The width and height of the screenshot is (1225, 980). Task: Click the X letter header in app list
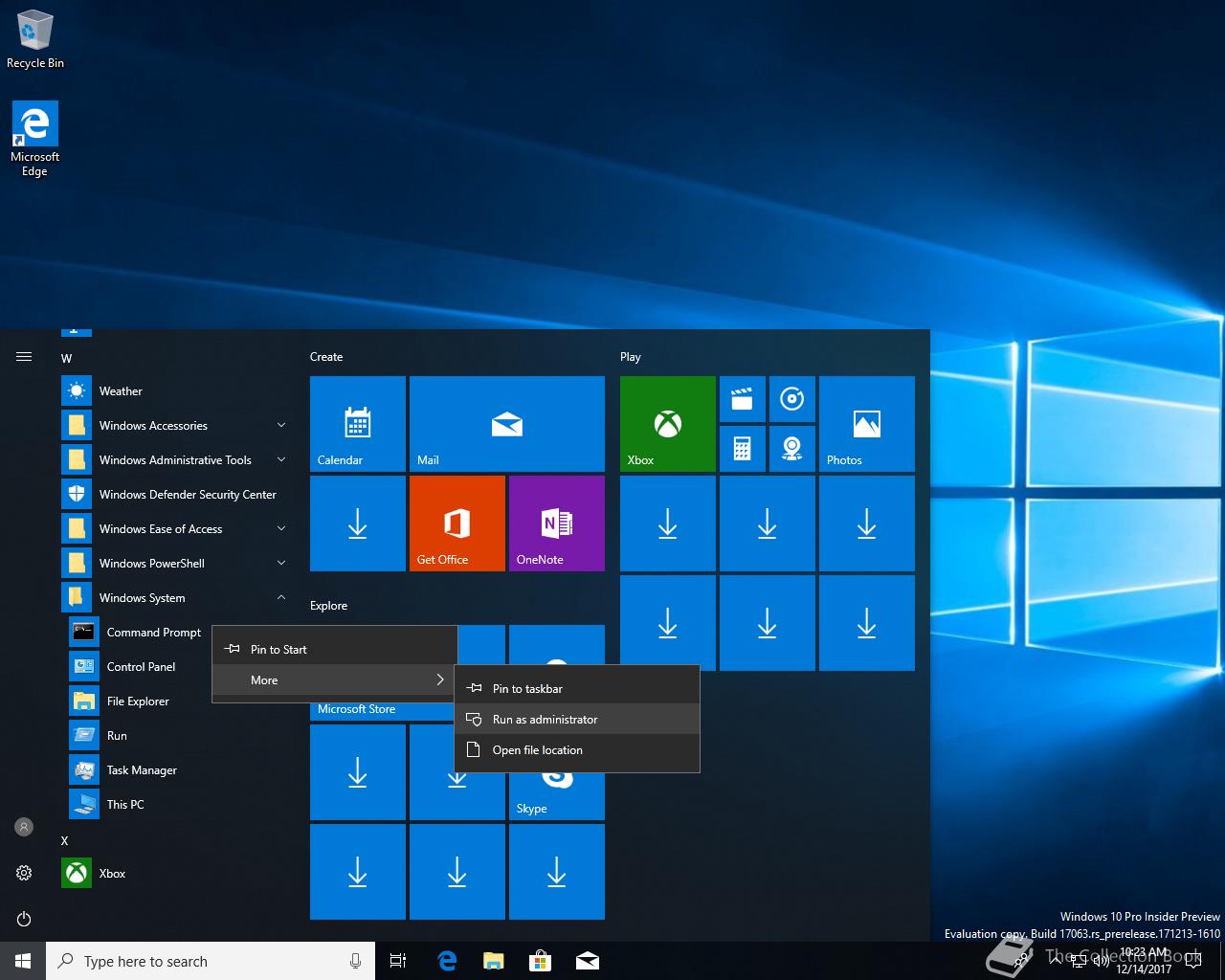click(x=65, y=840)
